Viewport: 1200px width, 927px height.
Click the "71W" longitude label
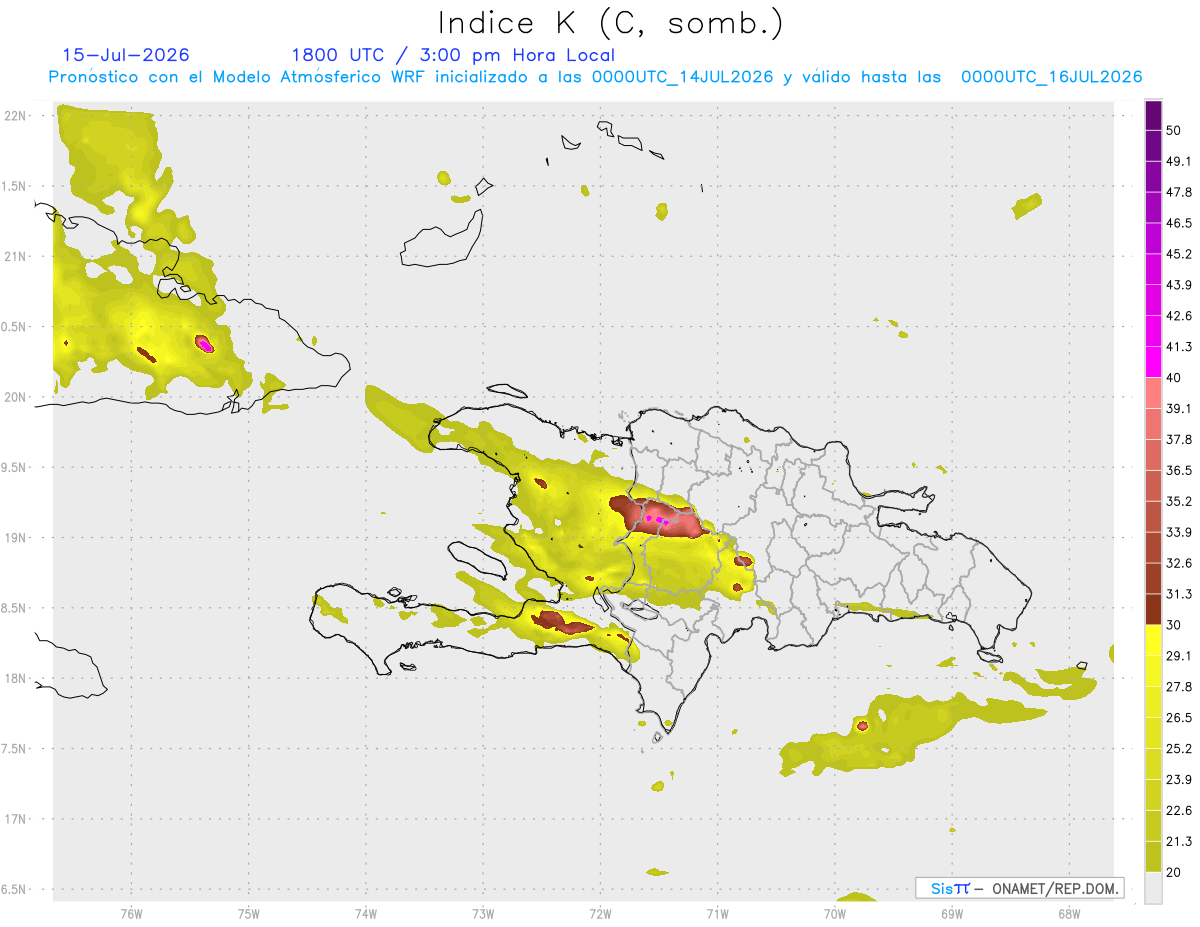(717, 913)
